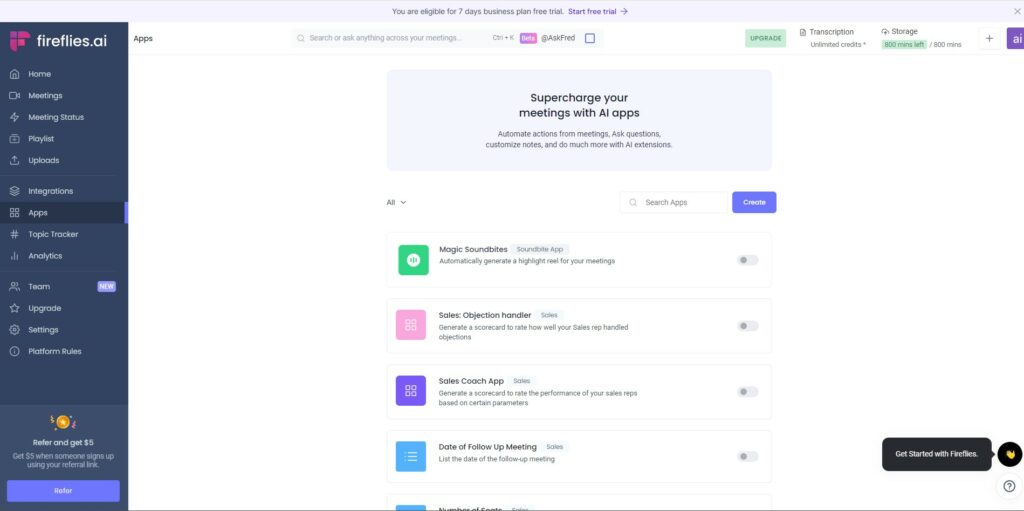Click the Sales: Objection handler title
The height and width of the screenshot is (511, 1024).
485,316
